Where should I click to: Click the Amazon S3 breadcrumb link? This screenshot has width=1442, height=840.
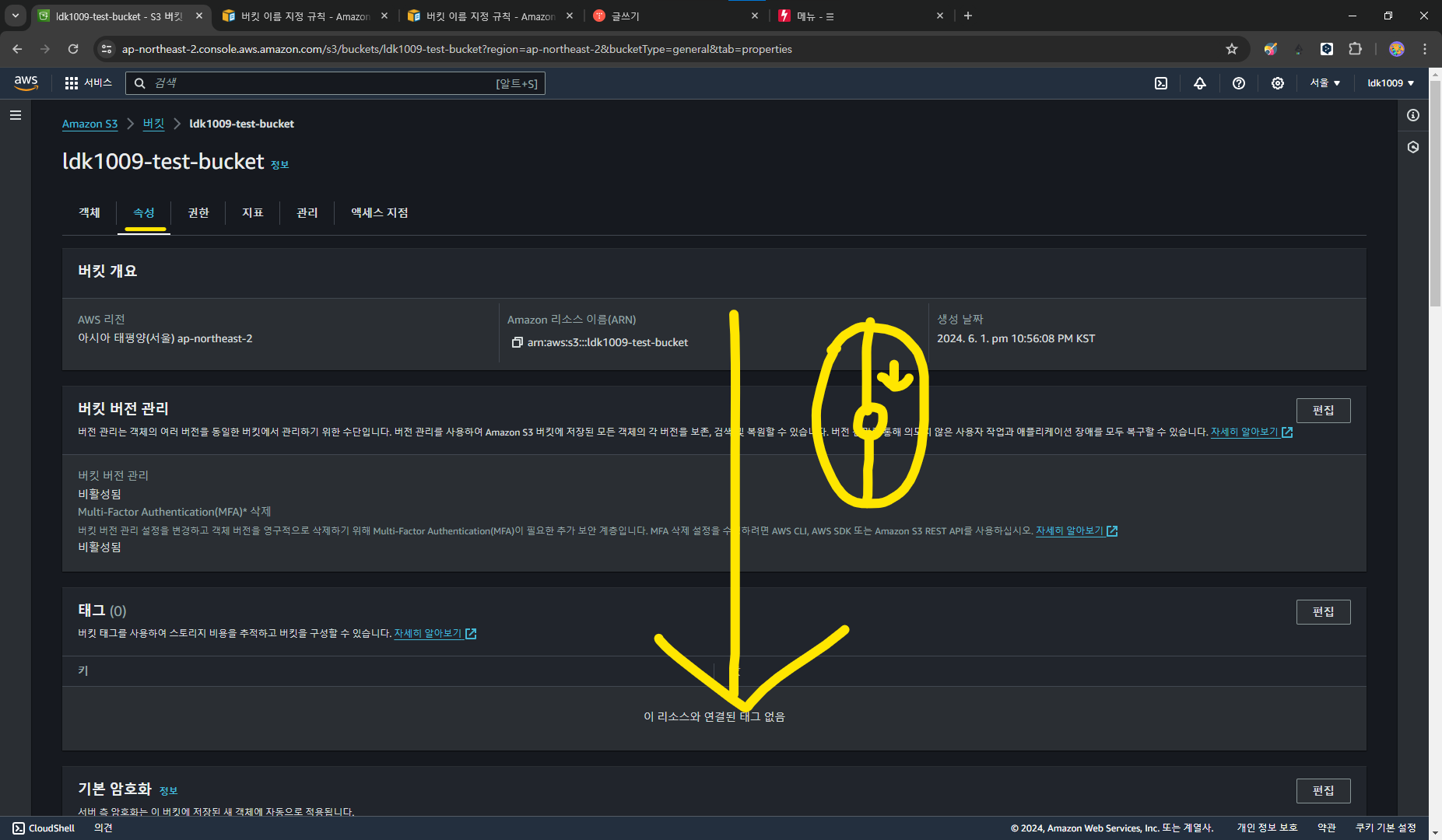pyautogui.click(x=89, y=124)
